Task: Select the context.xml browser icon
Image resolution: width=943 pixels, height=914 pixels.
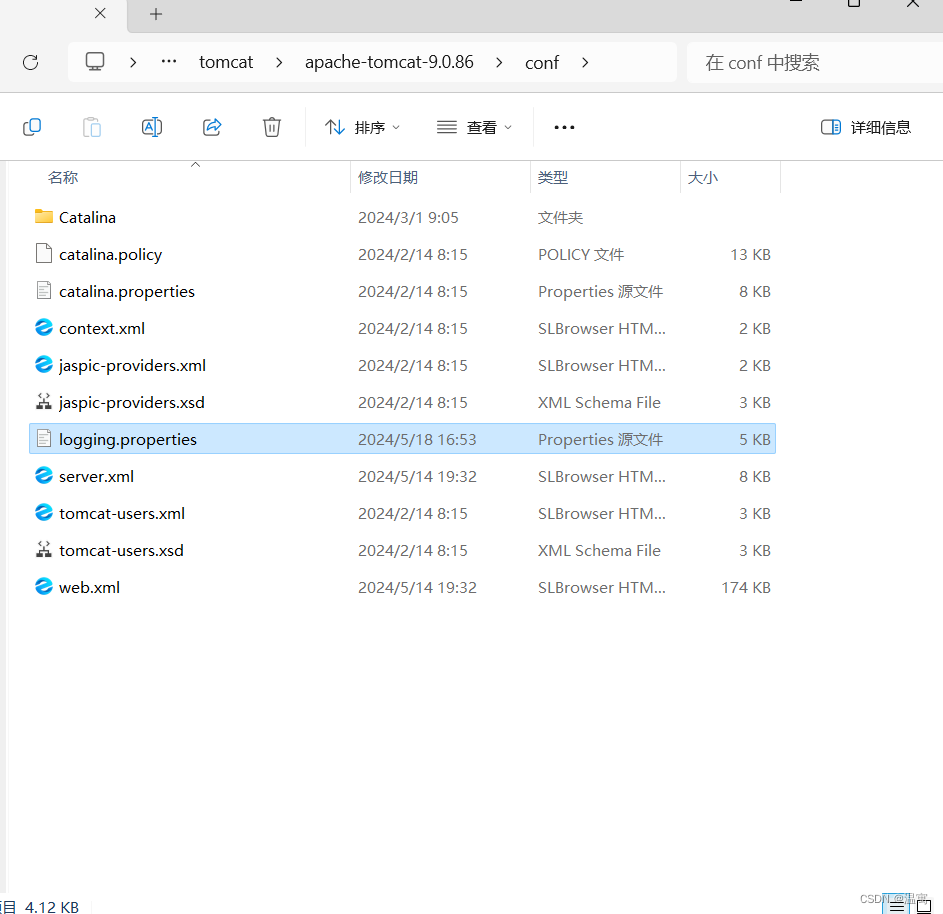Action: pyautogui.click(x=44, y=328)
